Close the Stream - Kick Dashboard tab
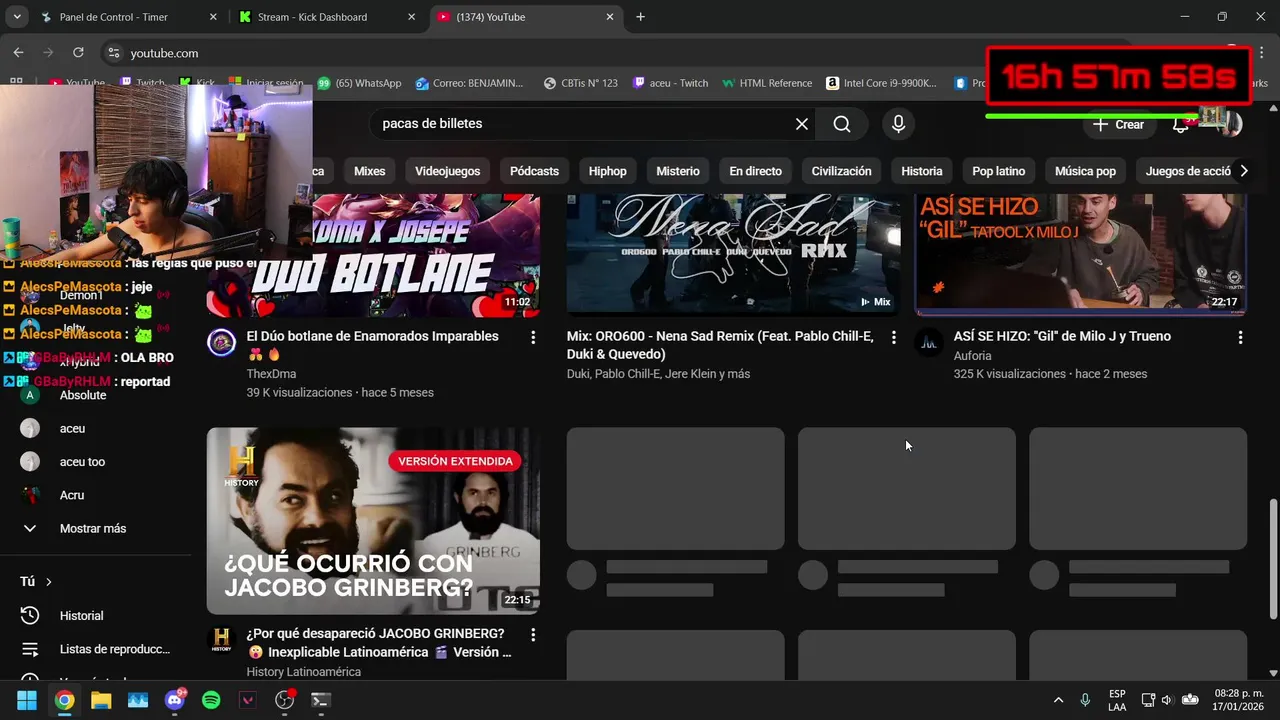This screenshot has width=1280, height=720. 412,17
